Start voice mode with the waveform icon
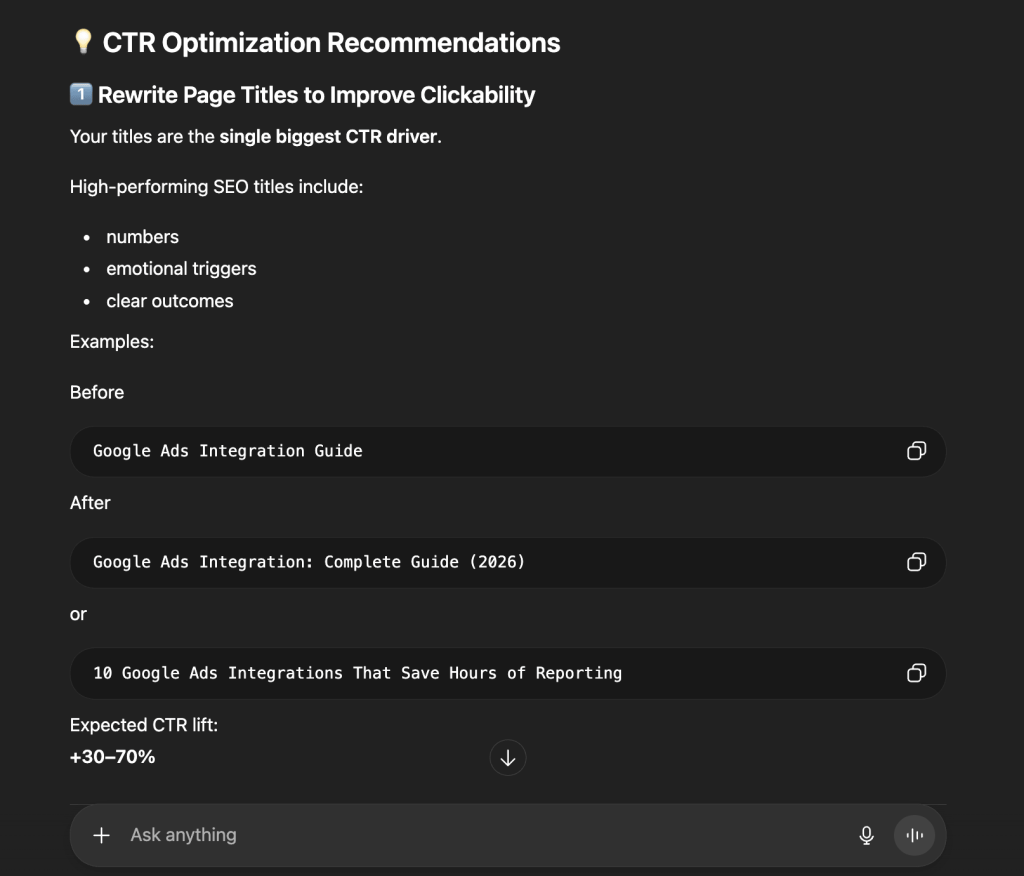Screen dimensions: 1024x876 click(x=914, y=835)
